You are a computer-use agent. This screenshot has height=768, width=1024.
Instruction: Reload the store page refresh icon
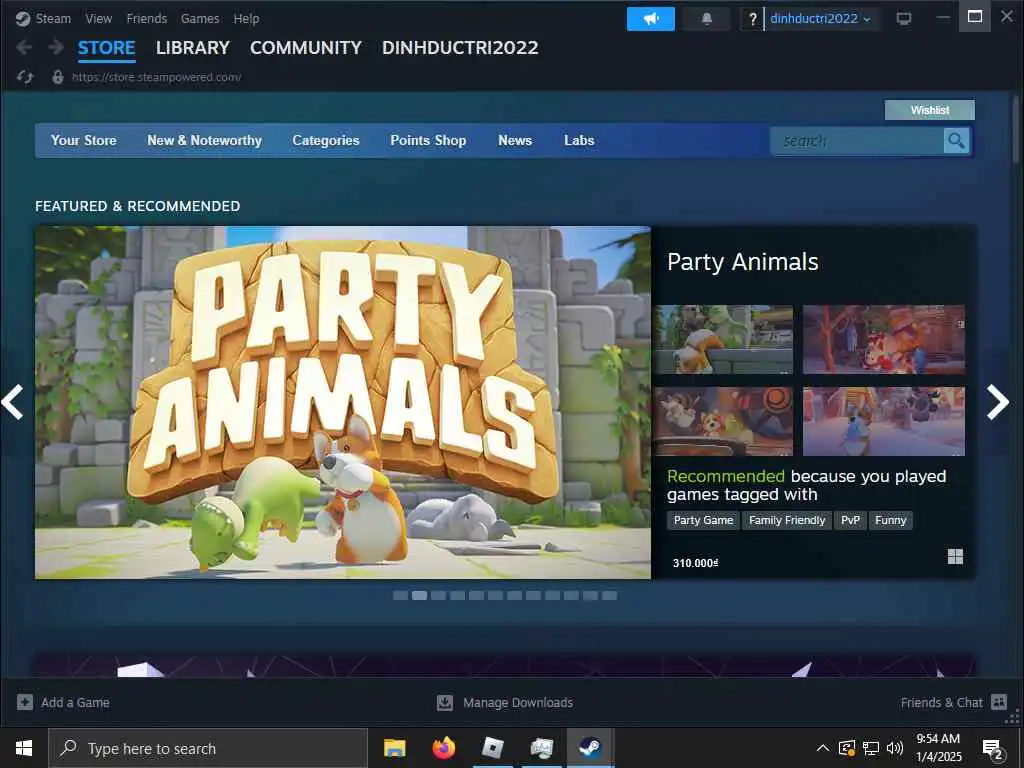pyautogui.click(x=25, y=77)
